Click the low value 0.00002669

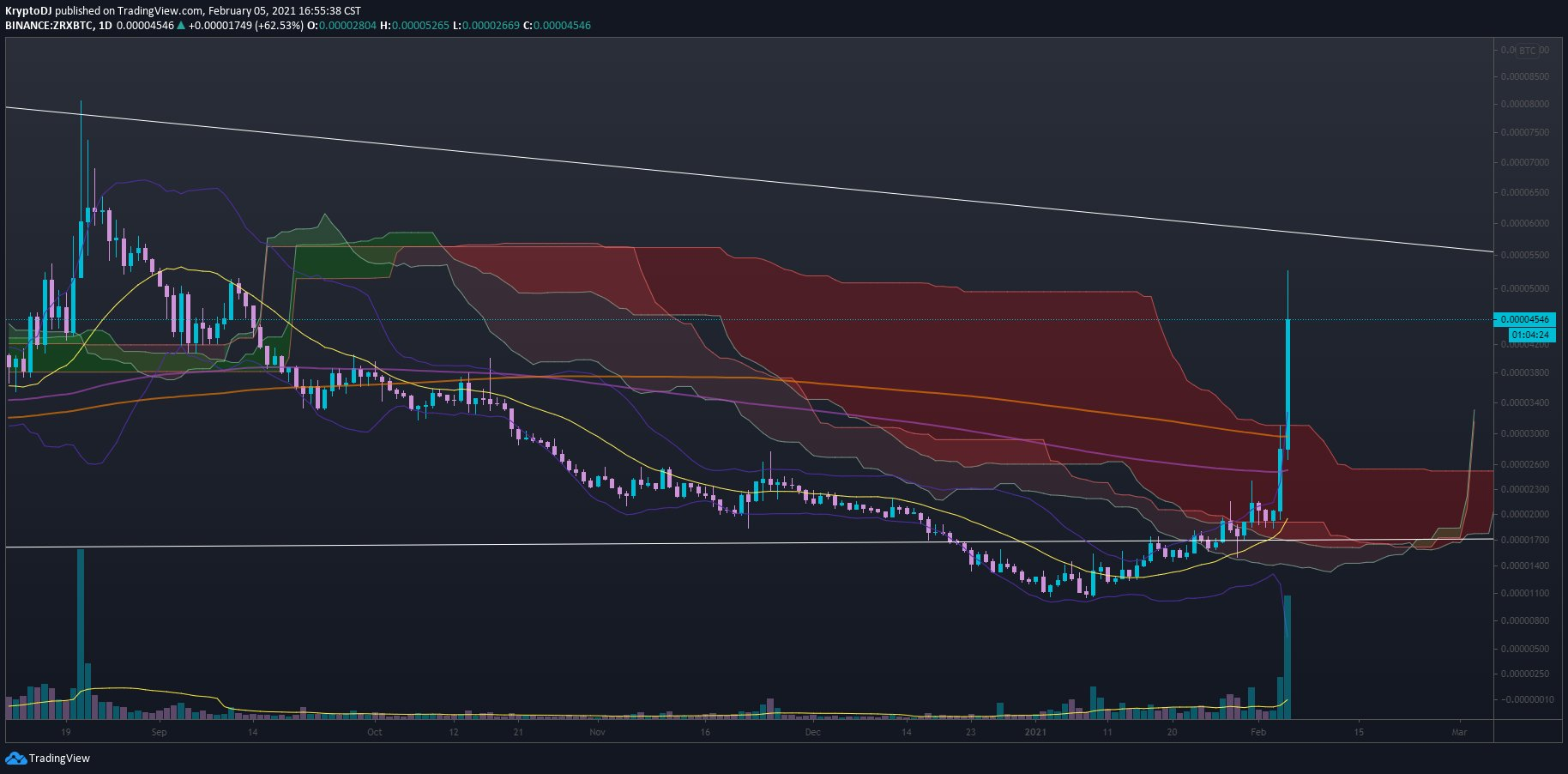click(x=491, y=26)
